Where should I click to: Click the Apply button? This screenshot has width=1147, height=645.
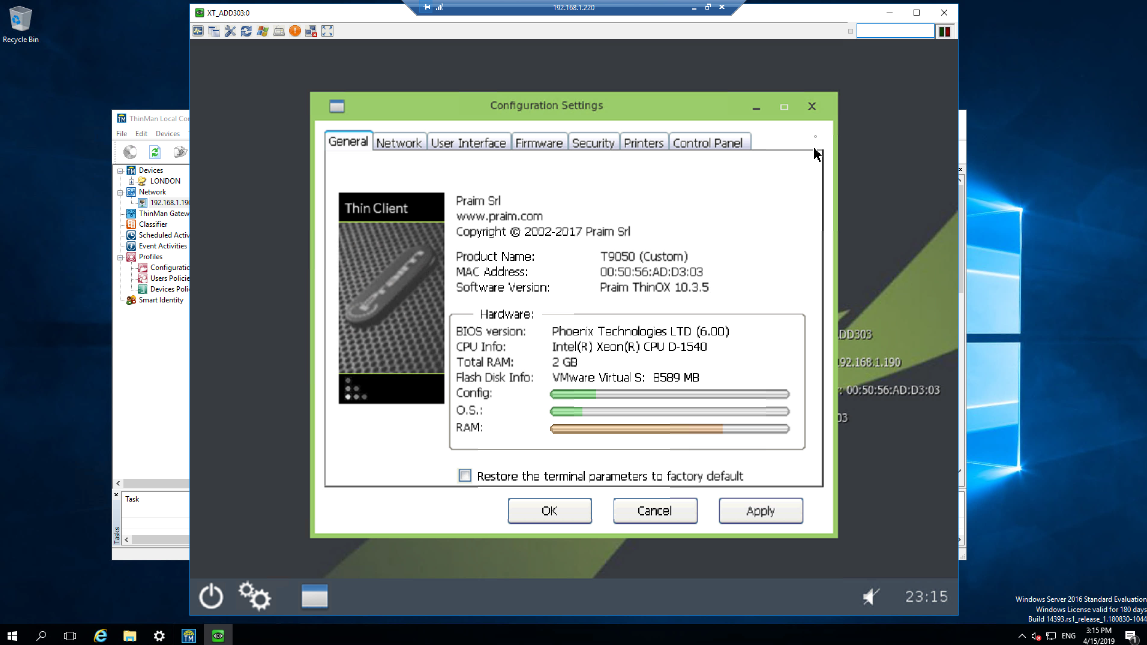(761, 511)
